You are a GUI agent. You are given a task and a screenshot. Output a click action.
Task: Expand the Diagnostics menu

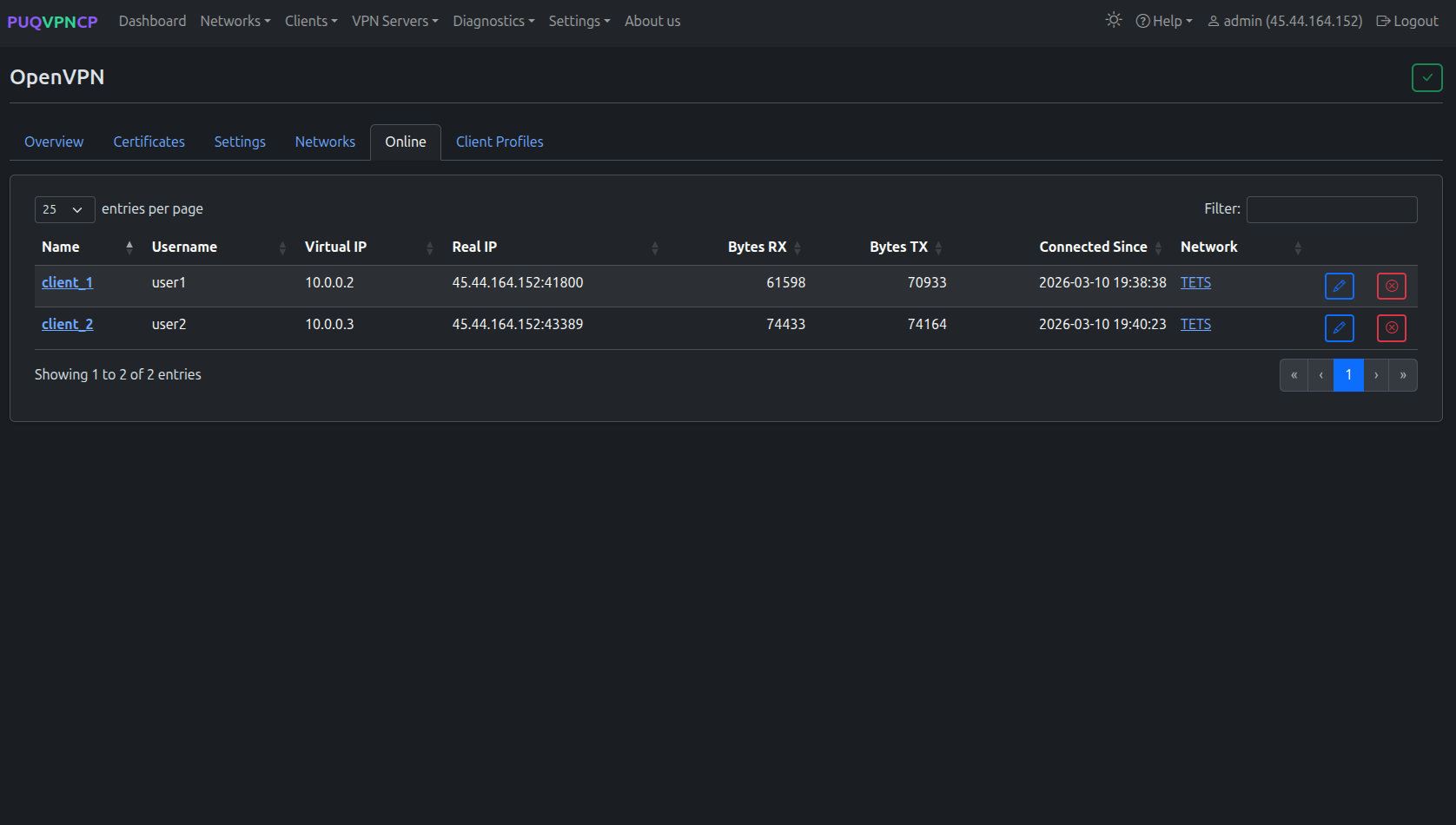[x=493, y=21]
